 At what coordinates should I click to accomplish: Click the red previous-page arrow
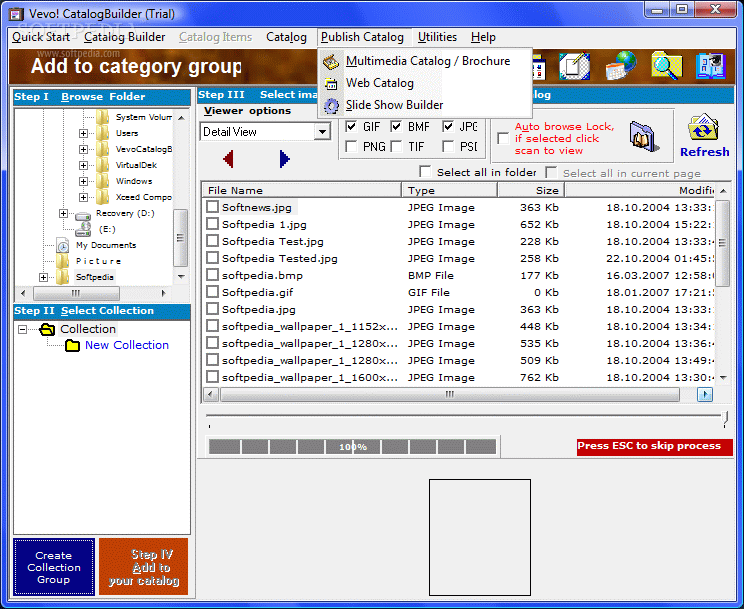coord(228,159)
